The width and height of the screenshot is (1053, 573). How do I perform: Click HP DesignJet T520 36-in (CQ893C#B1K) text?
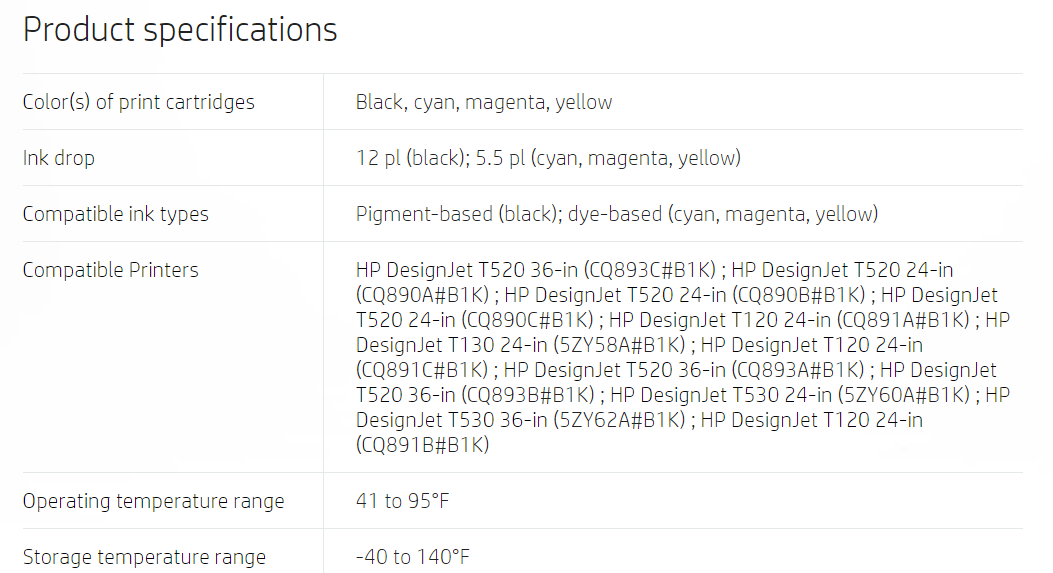[x=538, y=270]
